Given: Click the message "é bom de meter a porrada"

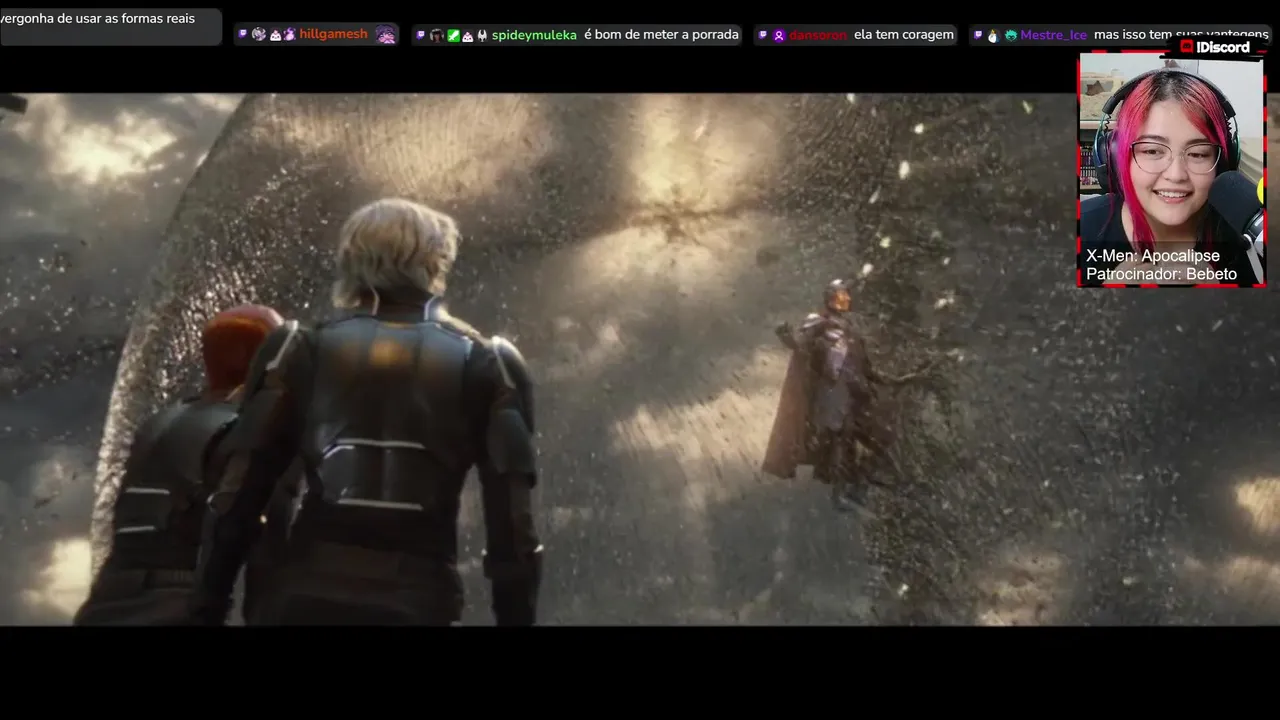Looking at the screenshot, I should 661,35.
